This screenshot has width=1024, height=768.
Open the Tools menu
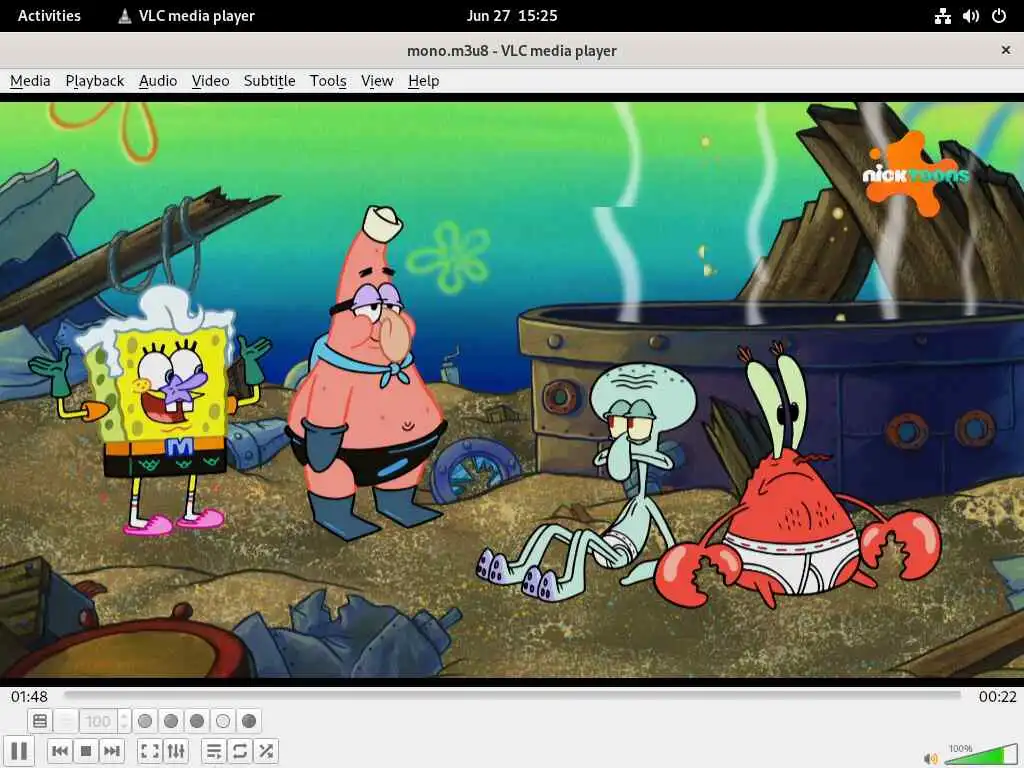328,81
